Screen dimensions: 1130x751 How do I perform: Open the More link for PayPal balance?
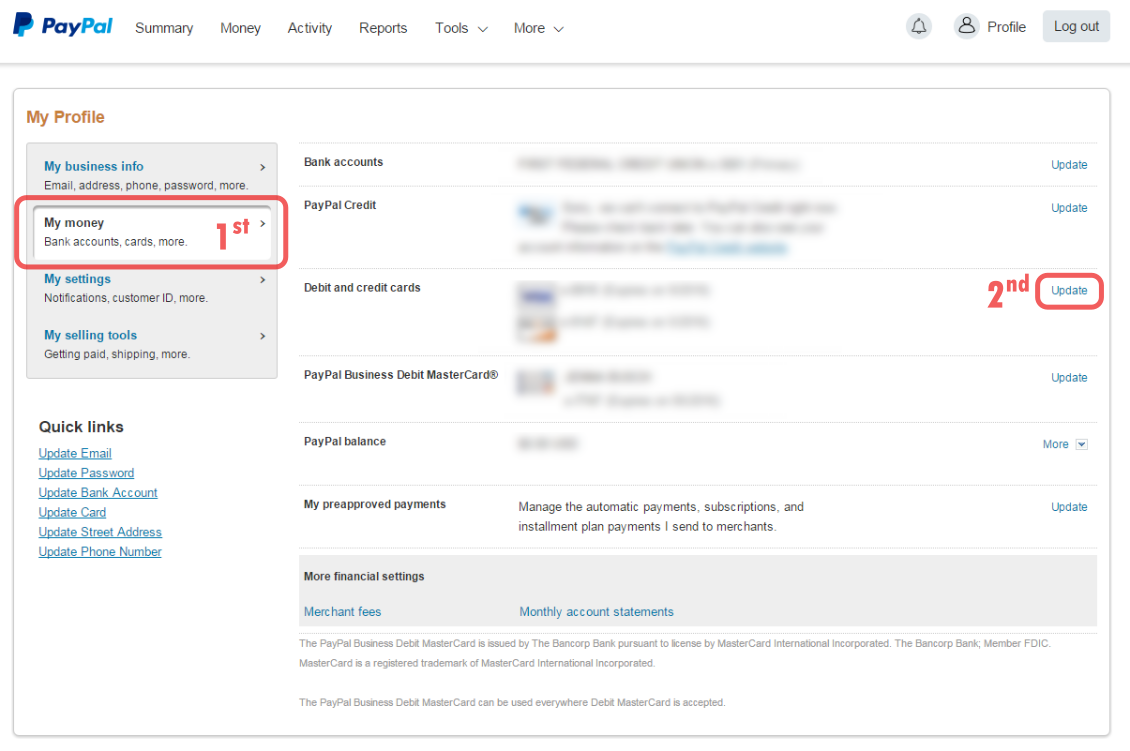[1055, 445]
